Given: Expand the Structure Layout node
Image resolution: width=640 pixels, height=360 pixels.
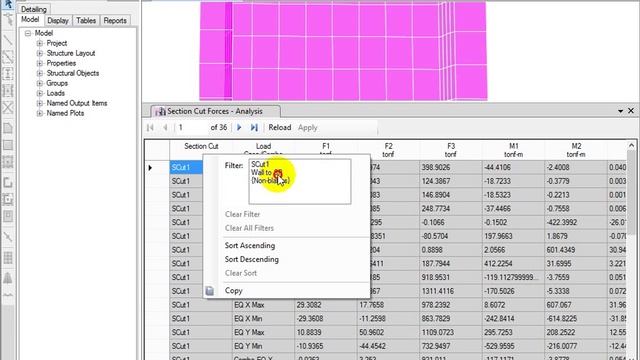Looking at the screenshot, I should pos(40,53).
